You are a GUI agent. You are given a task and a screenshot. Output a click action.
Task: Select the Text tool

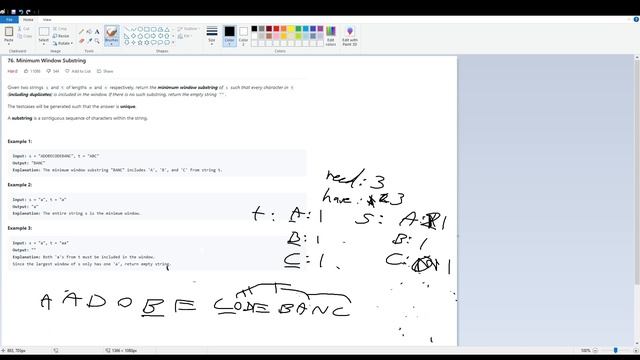97,31
